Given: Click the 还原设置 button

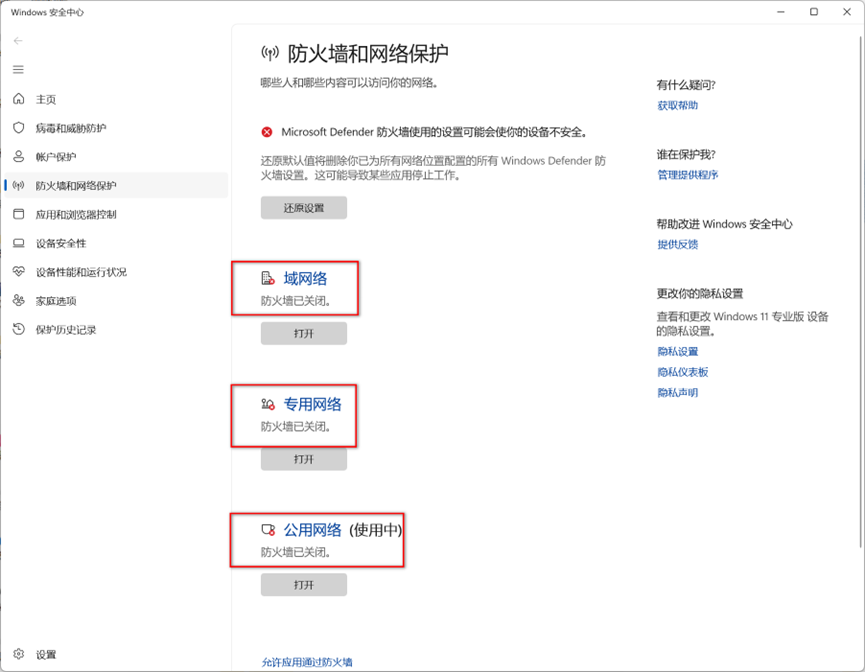Looking at the screenshot, I should point(304,207).
